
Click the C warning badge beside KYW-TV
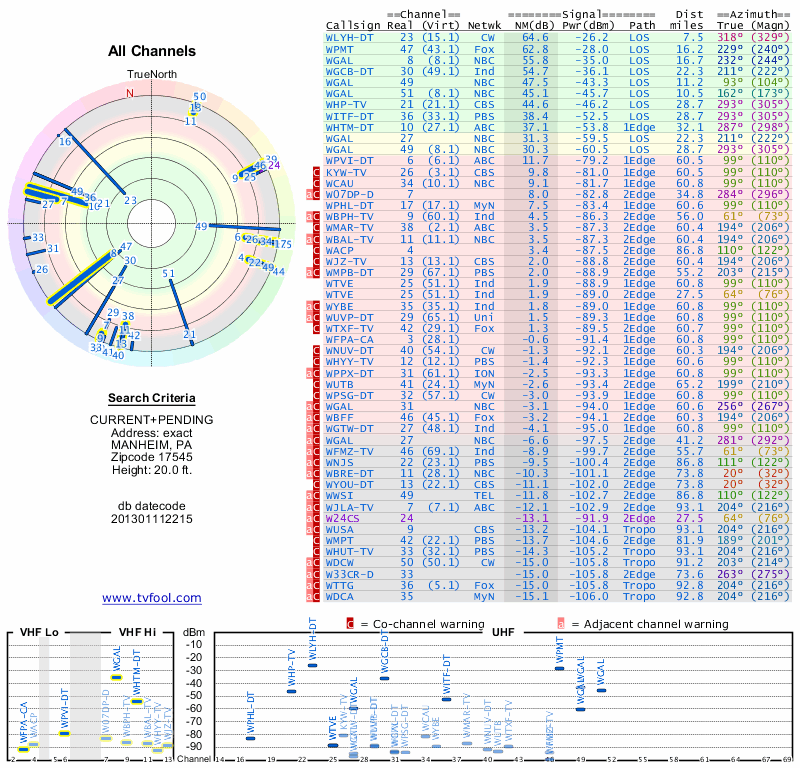tap(316, 172)
